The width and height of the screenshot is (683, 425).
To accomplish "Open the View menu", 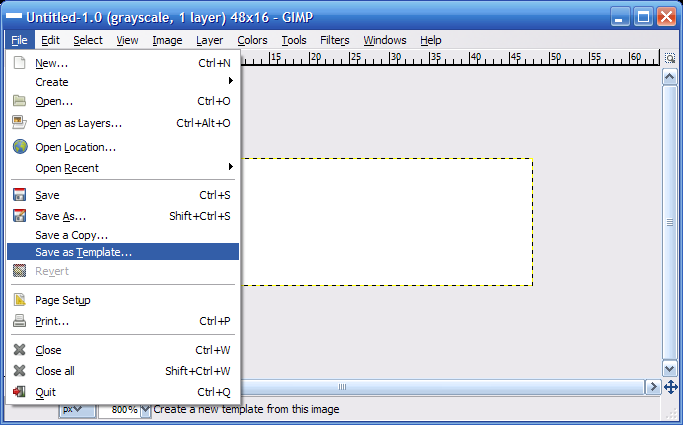I will (127, 40).
